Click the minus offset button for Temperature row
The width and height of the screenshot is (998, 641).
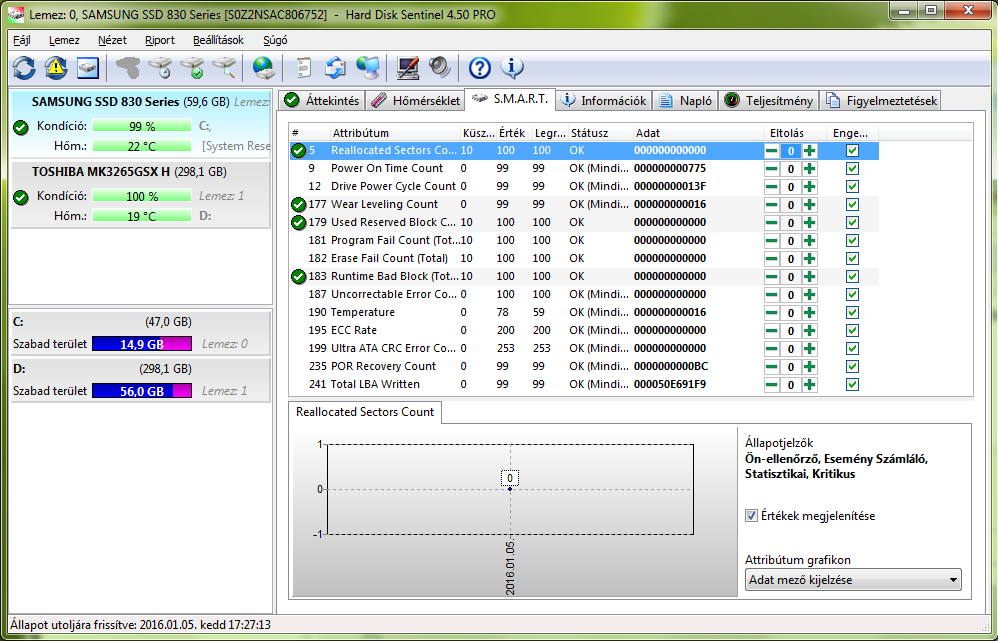[x=771, y=313]
